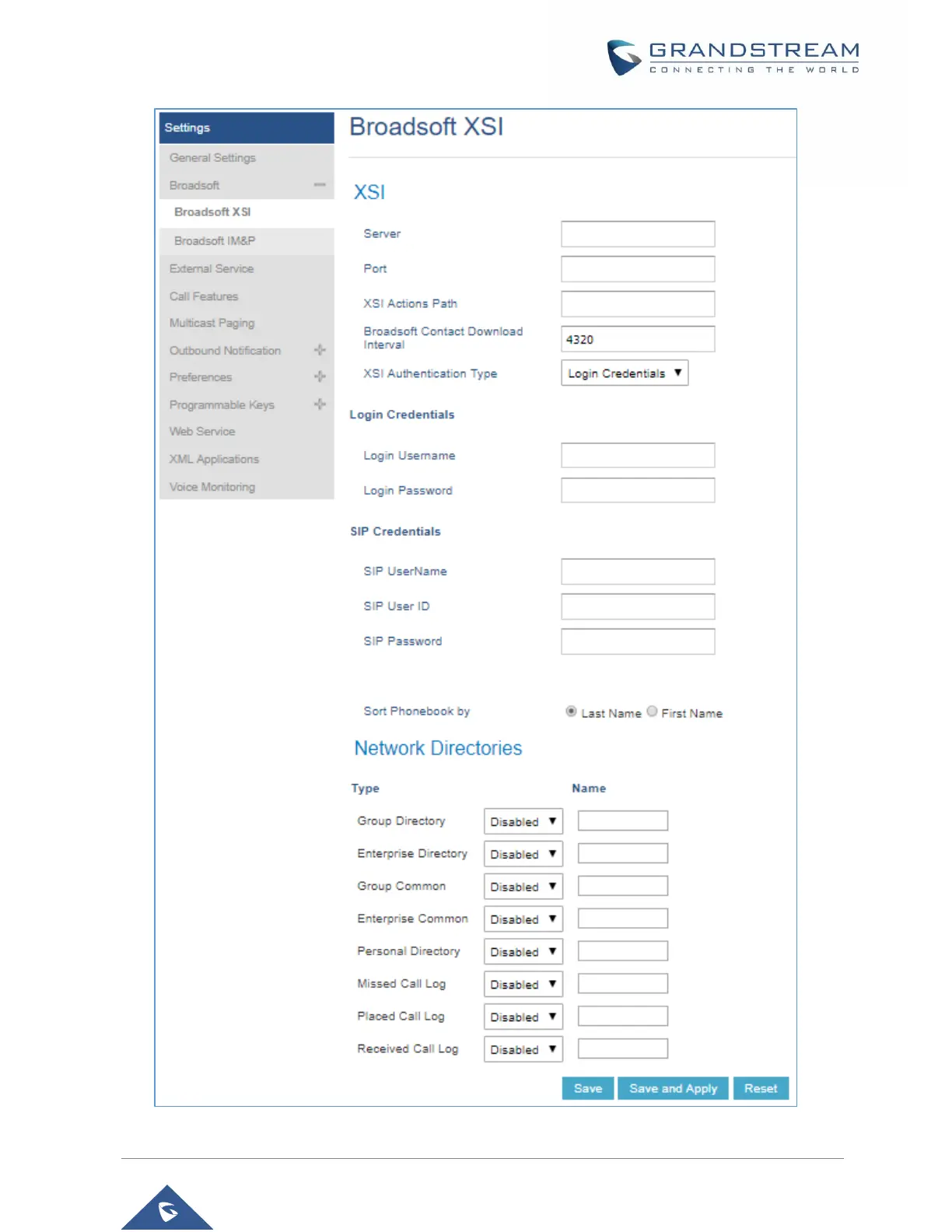Click the Reset button
The image size is (952, 1232).
pos(761,1089)
